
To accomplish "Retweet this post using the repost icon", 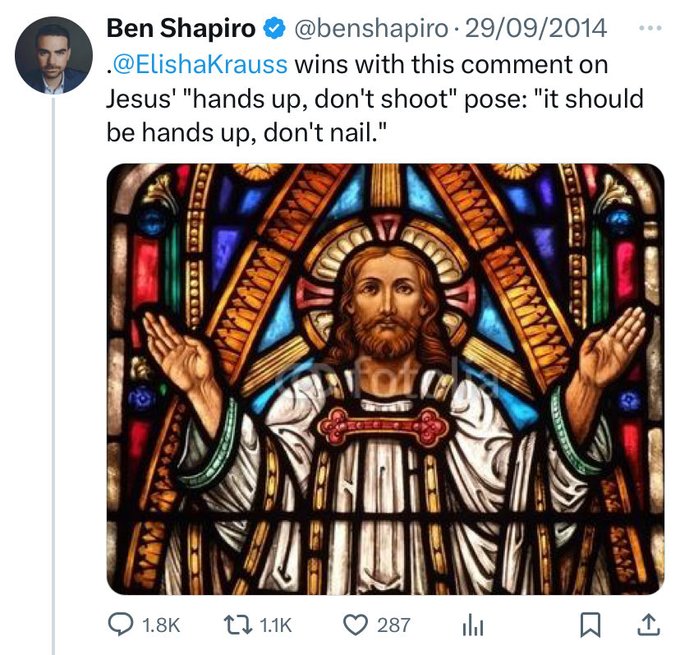I will coord(238,625).
